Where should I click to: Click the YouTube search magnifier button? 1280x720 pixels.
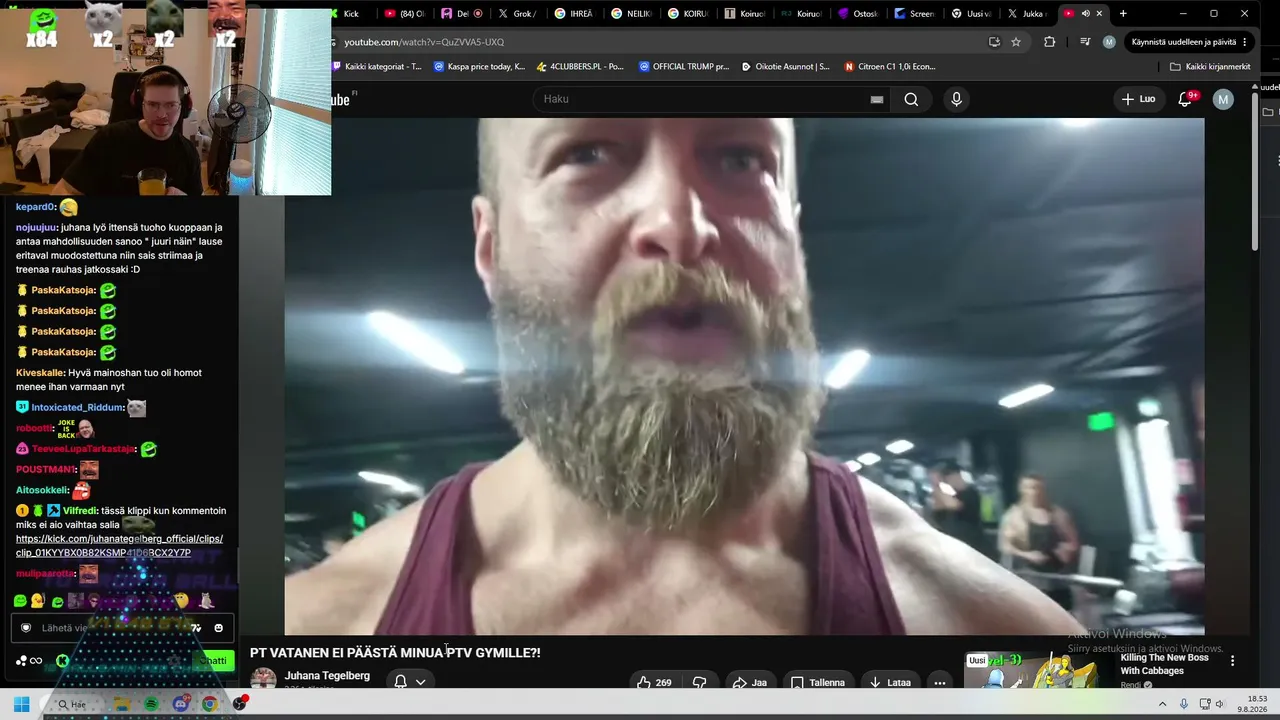(911, 99)
